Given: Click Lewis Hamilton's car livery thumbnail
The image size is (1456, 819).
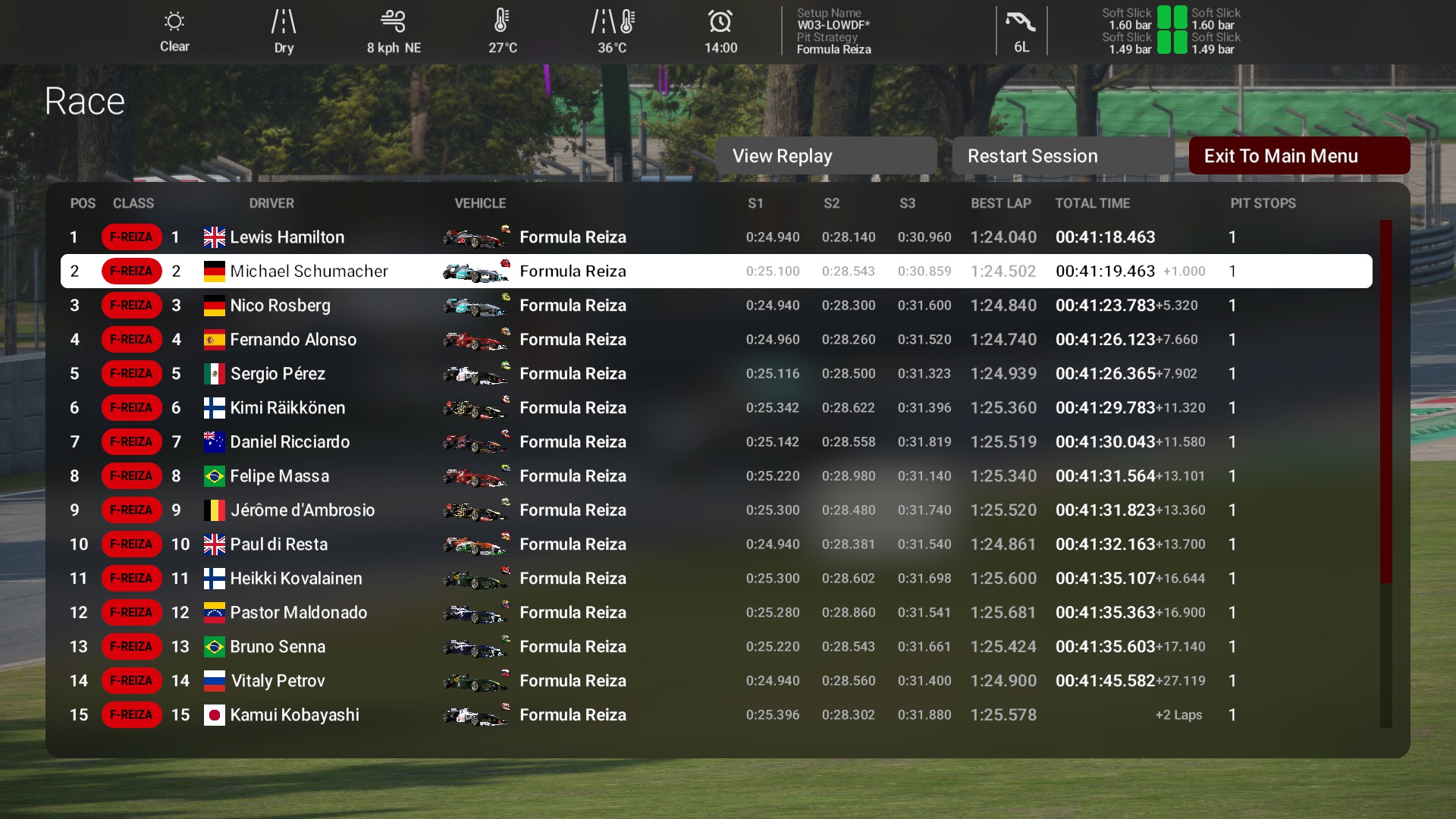Looking at the screenshot, I should (x=476, y=237).
